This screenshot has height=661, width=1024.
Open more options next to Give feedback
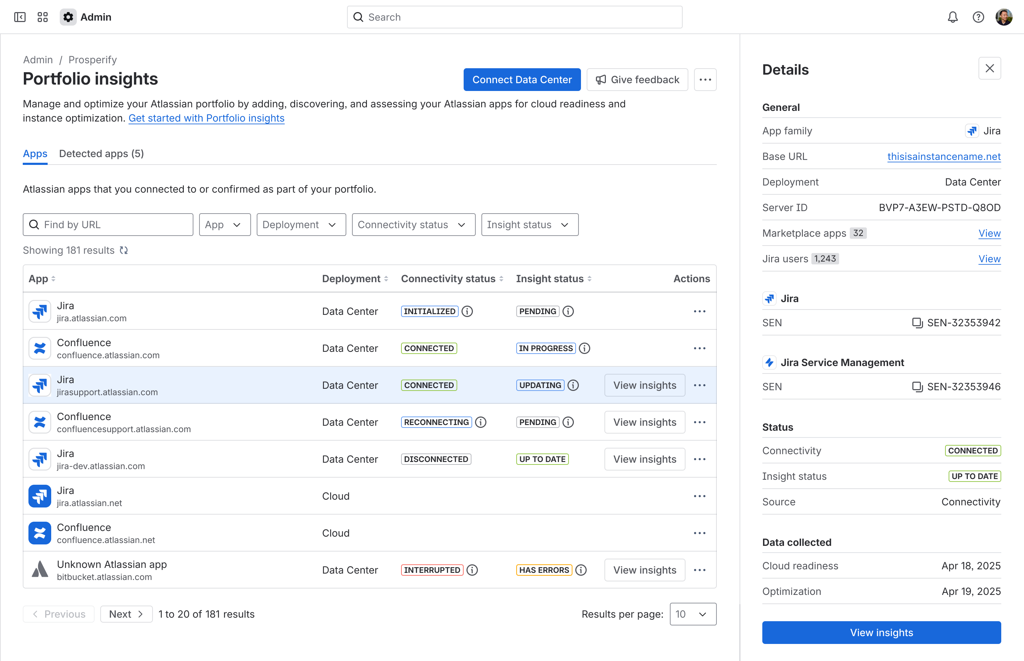point(705,80)
